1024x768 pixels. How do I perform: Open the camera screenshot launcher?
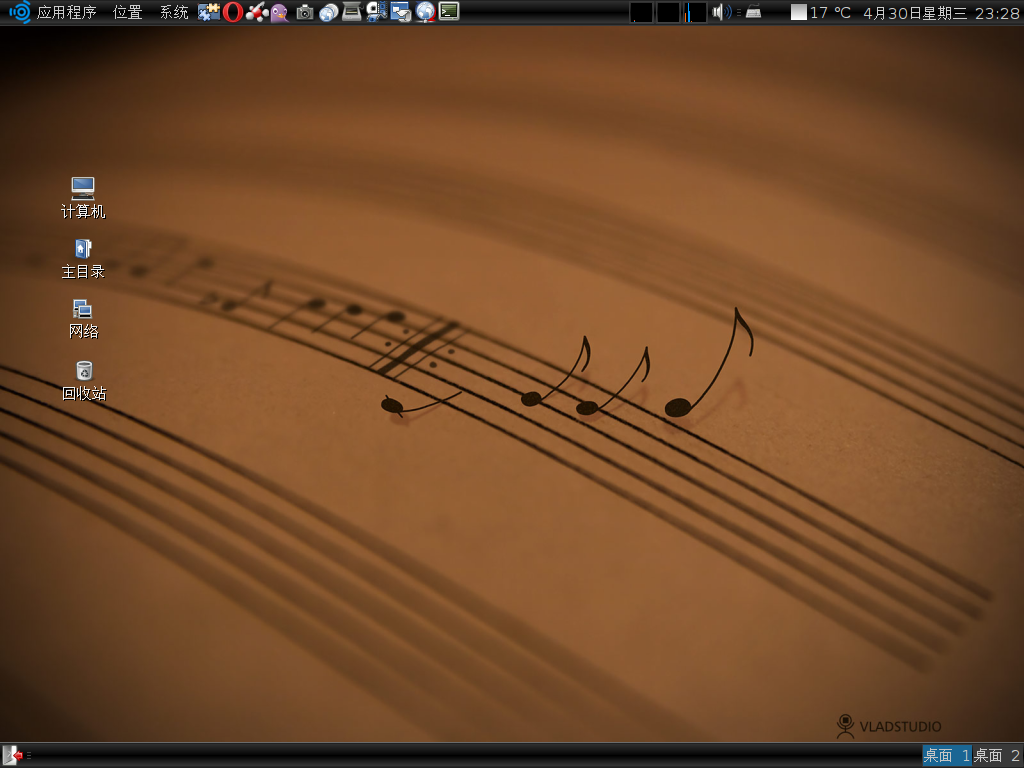point(304,12)
